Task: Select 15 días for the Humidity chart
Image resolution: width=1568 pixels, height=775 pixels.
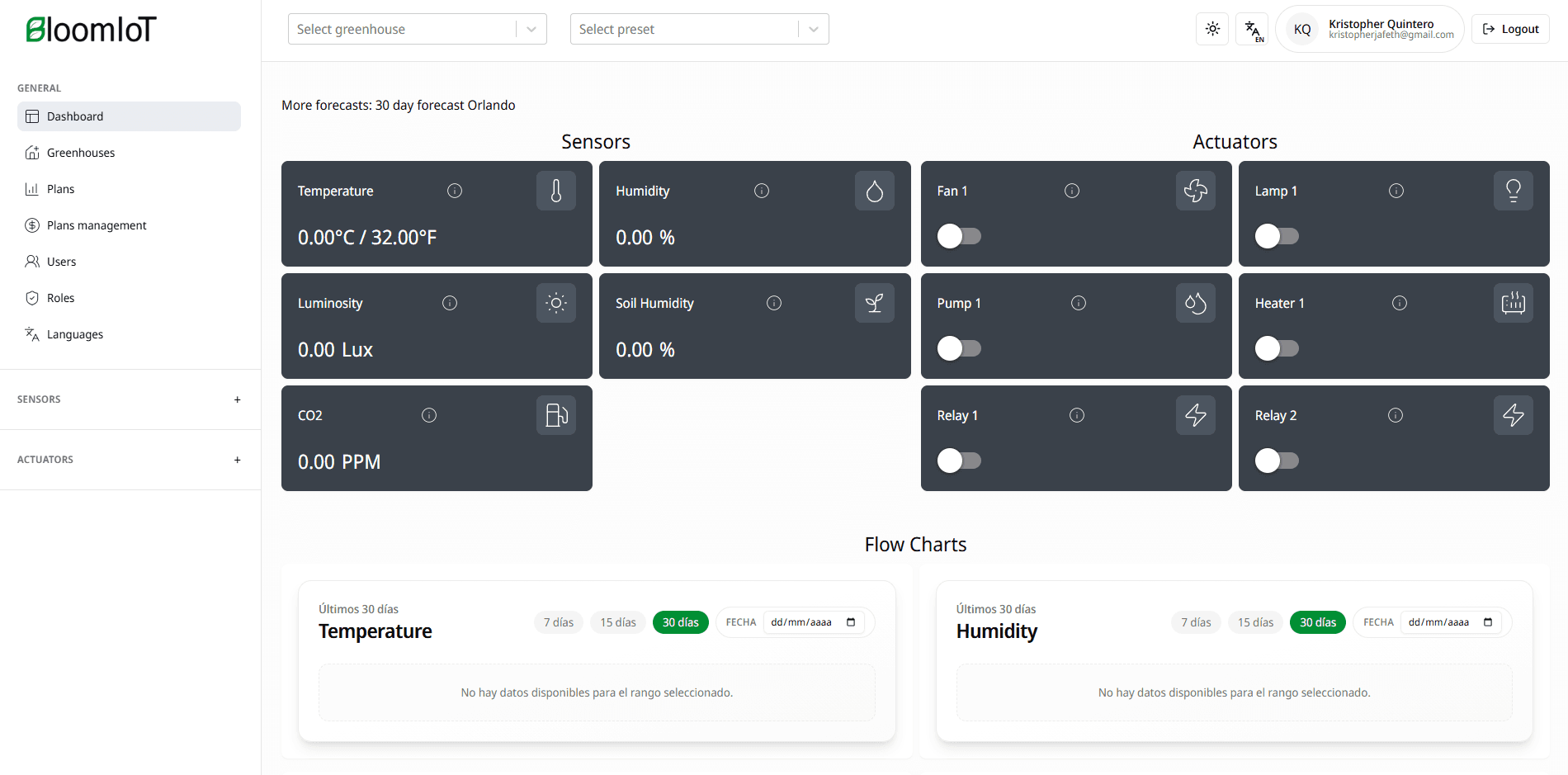Action: 1255,622
